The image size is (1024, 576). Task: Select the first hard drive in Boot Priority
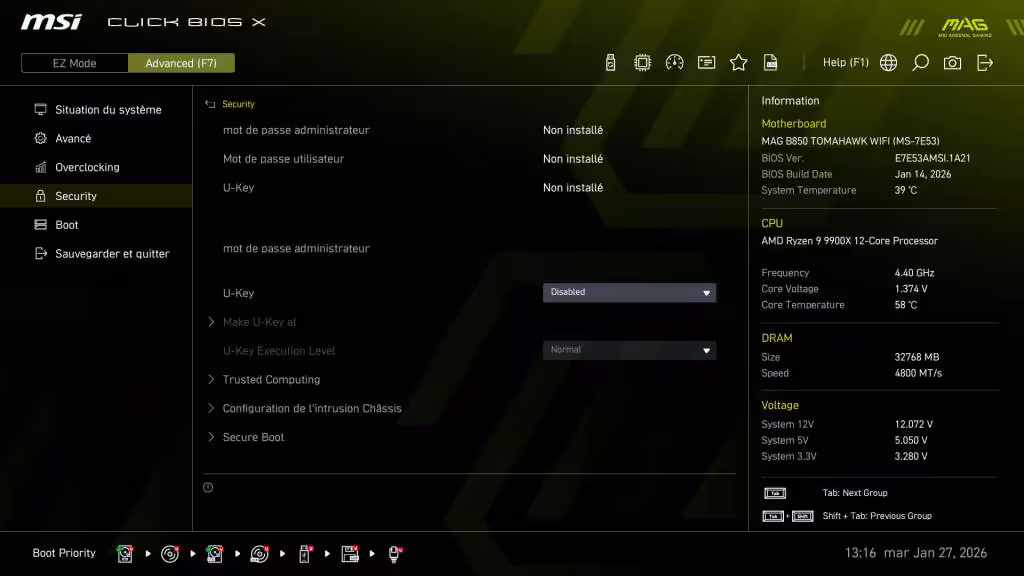[x=124, y=552]
